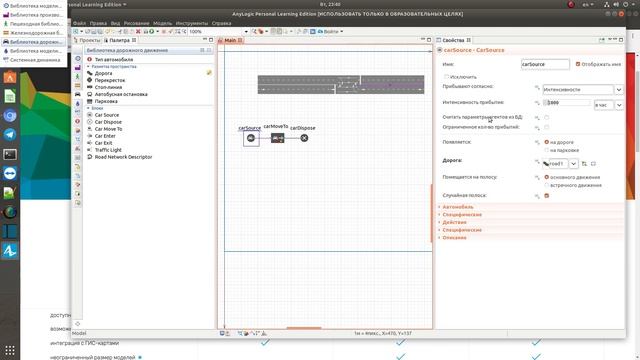The width and height of the screenshot is (640, 360).
Task: Choose the Car Exit block
Action: 103,143
